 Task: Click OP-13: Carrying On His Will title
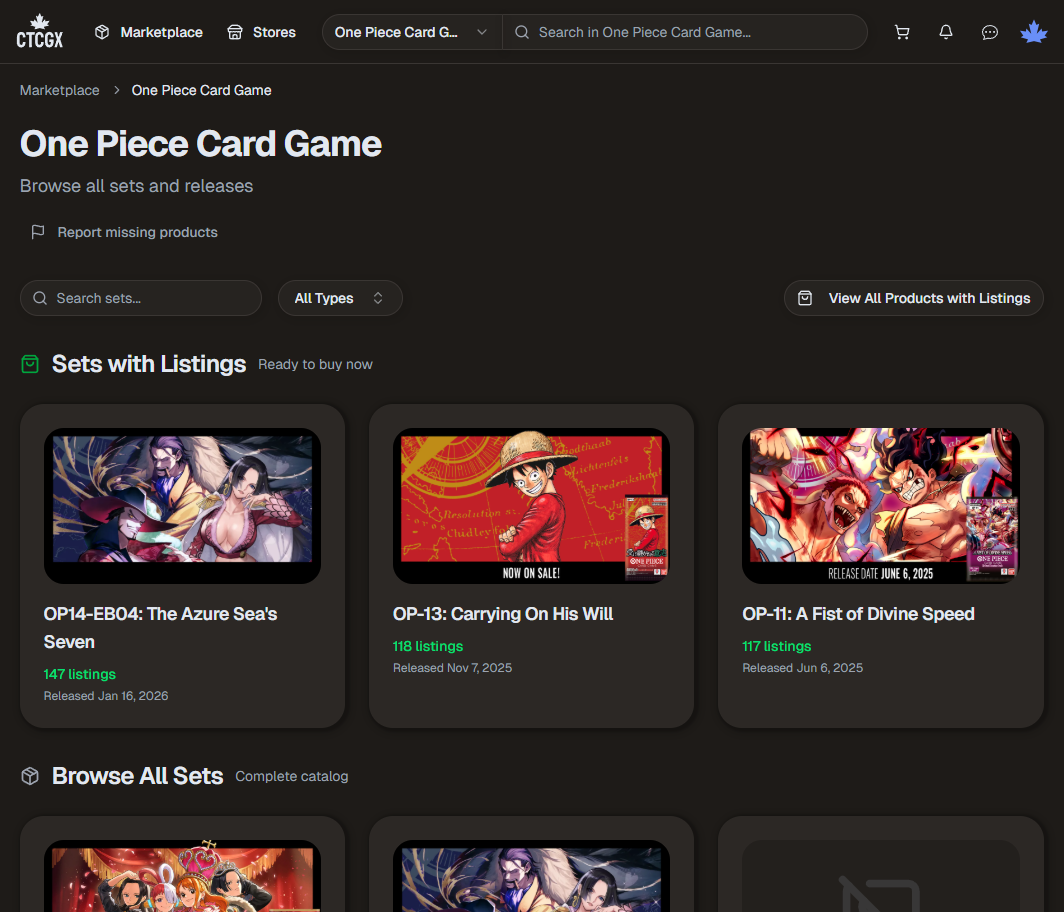coord(503,613)
